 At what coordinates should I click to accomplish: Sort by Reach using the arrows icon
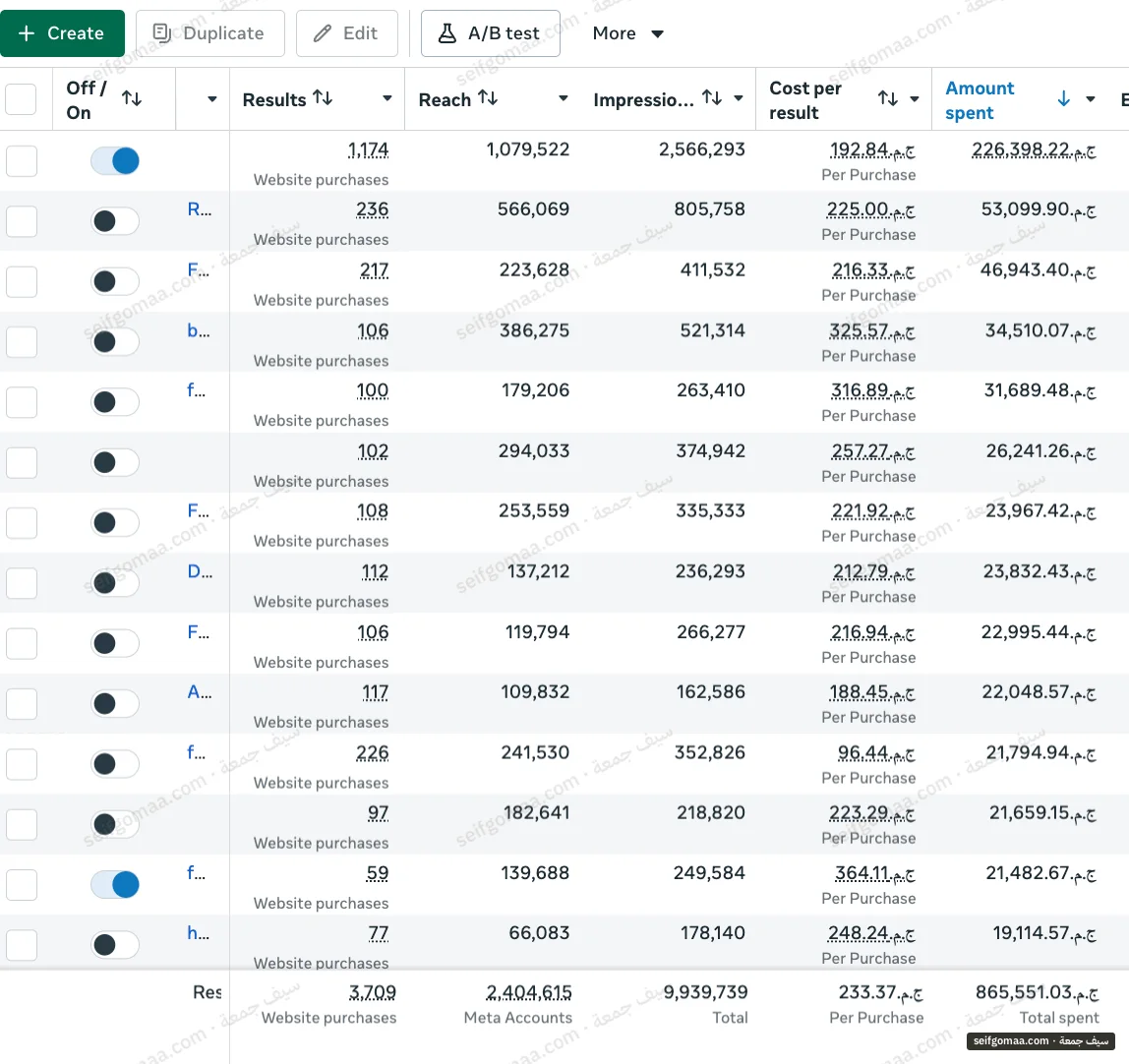488,98
